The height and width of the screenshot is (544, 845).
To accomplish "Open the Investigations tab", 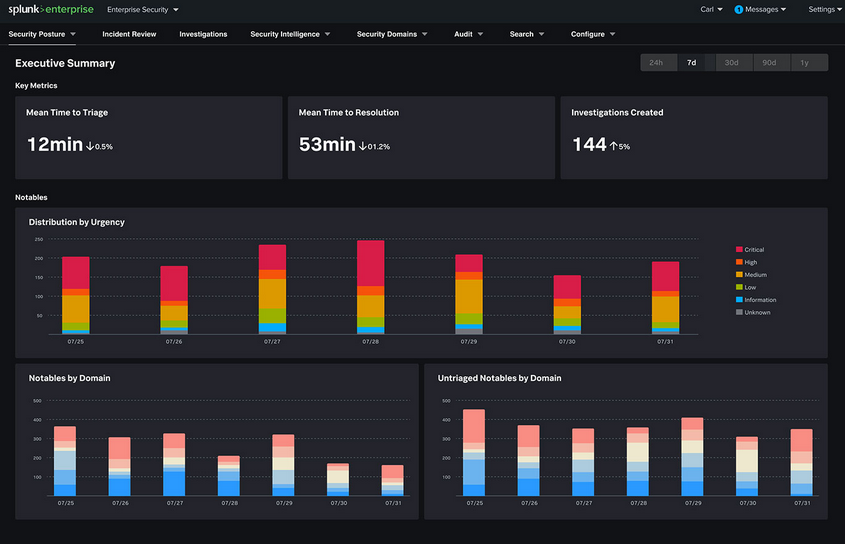I will coord(203,34).
